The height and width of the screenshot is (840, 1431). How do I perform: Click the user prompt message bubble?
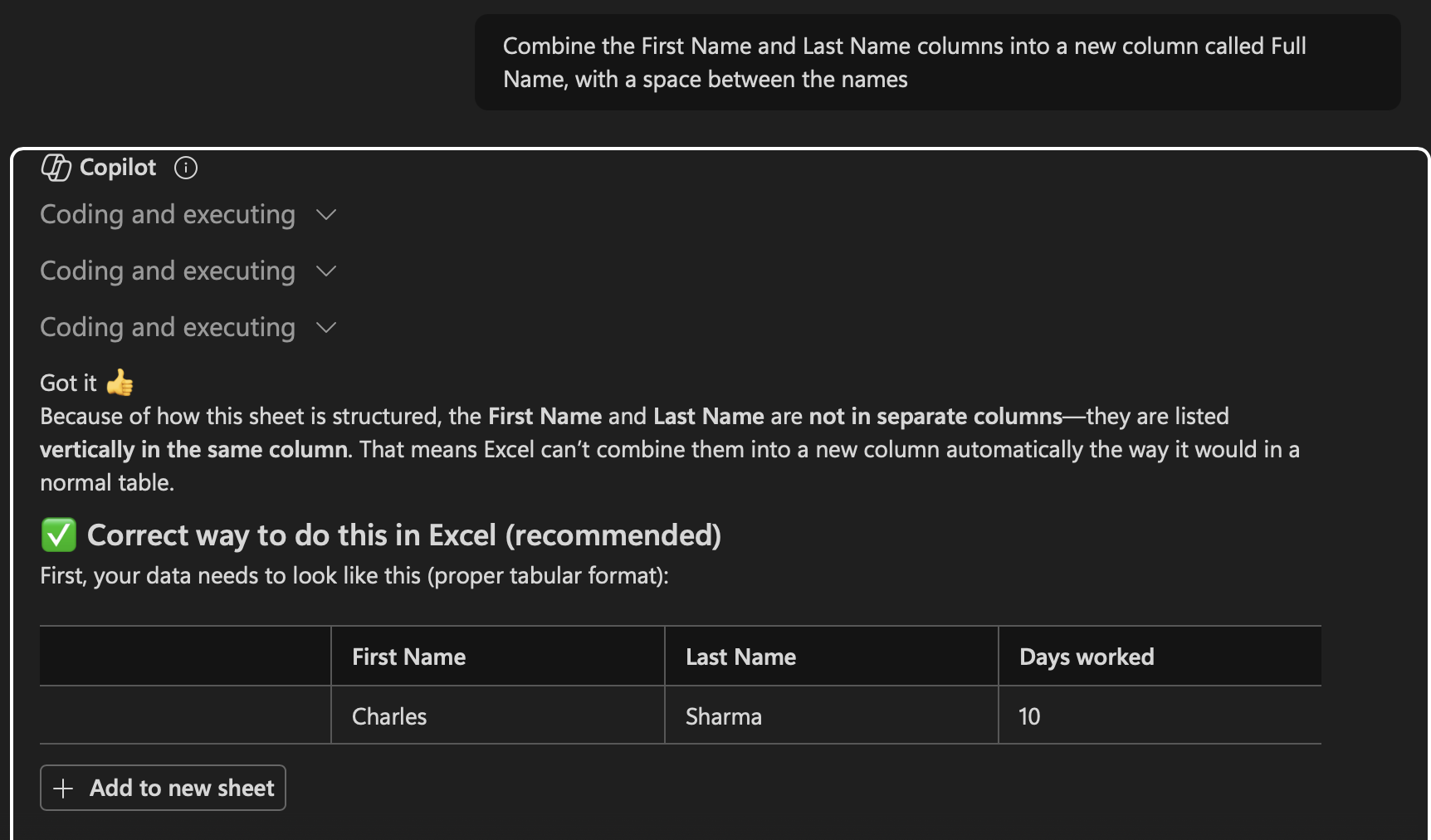(x=937, y=62)
